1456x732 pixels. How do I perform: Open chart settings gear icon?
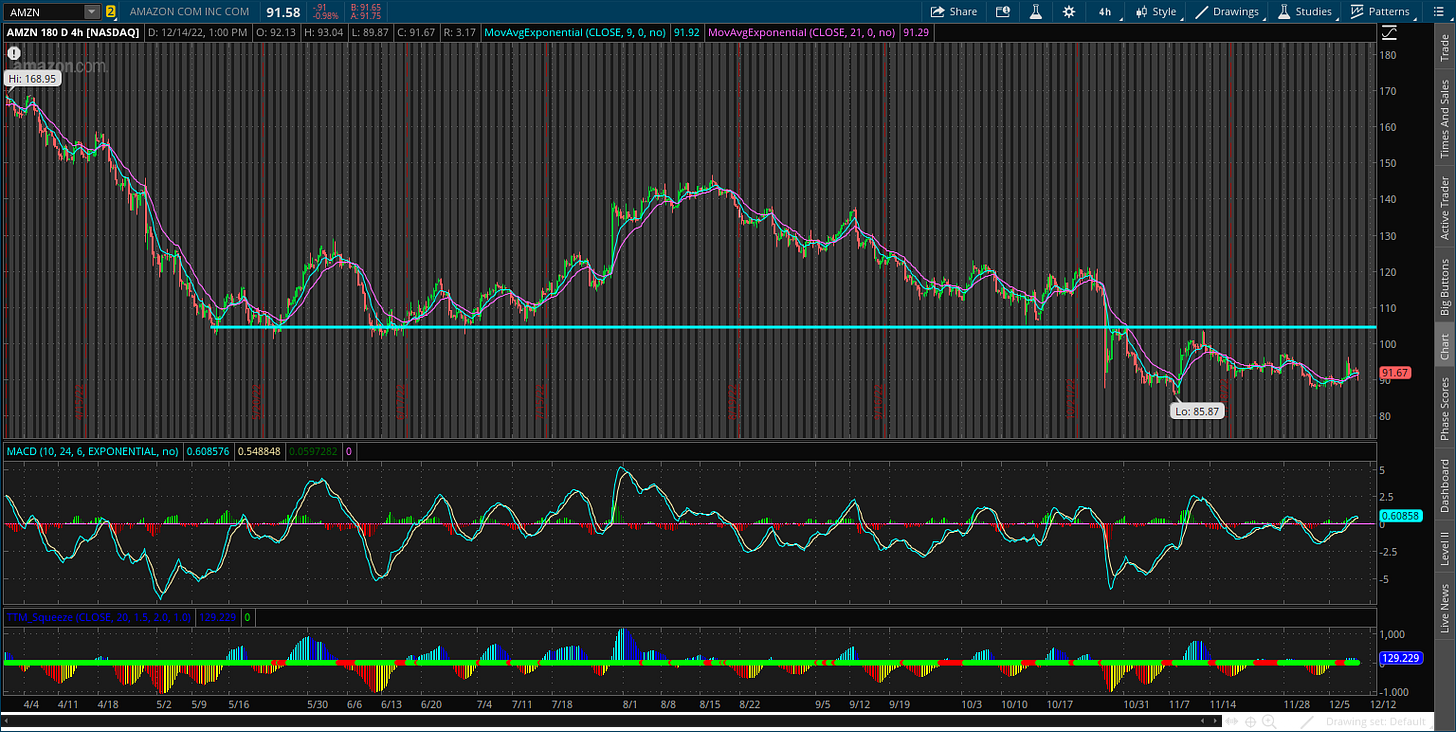(1069, 12)
